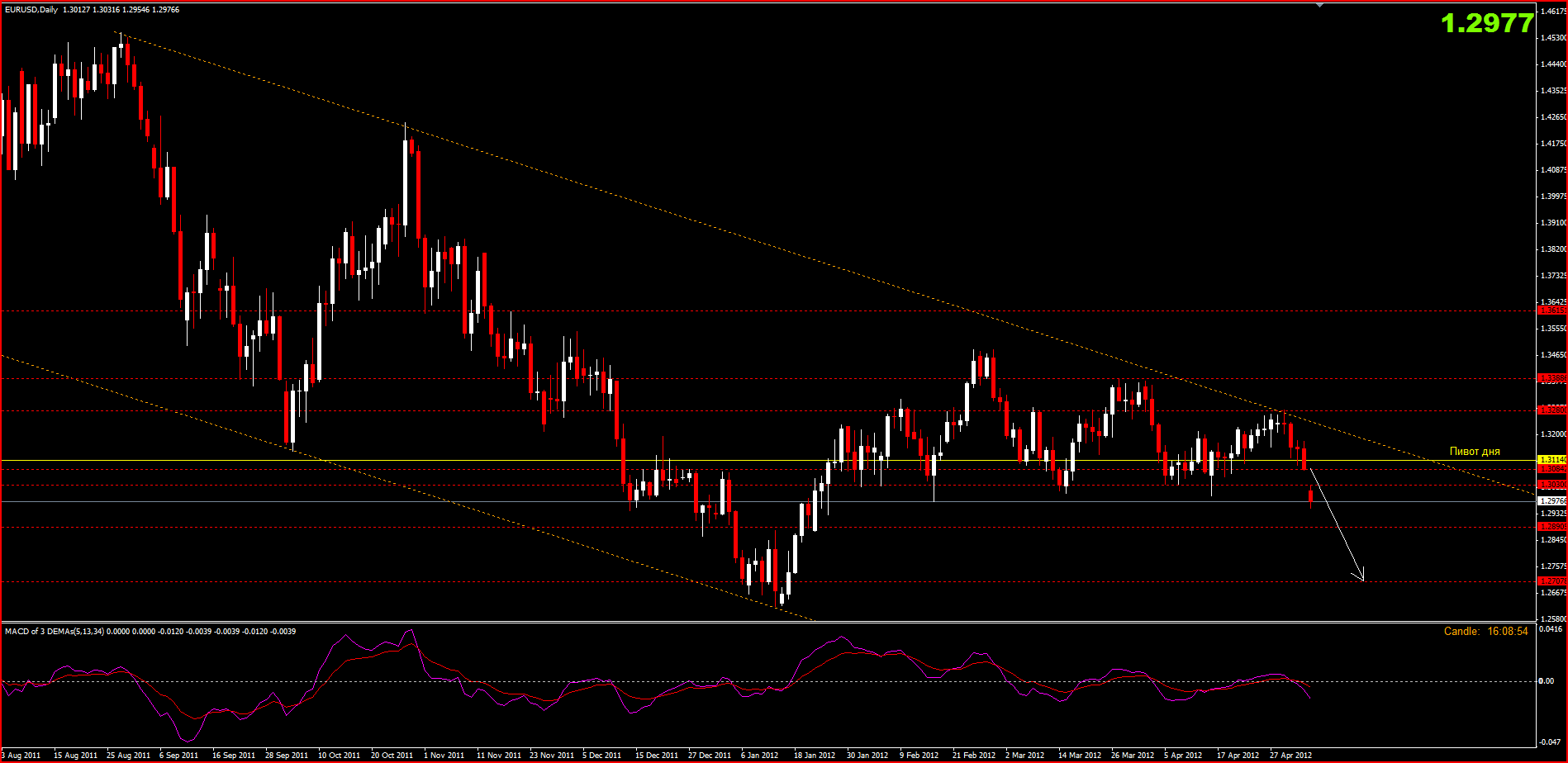Click the chart shift triangle marker at top
This screenshot has height=763, width=1568.
(1319, 5)
